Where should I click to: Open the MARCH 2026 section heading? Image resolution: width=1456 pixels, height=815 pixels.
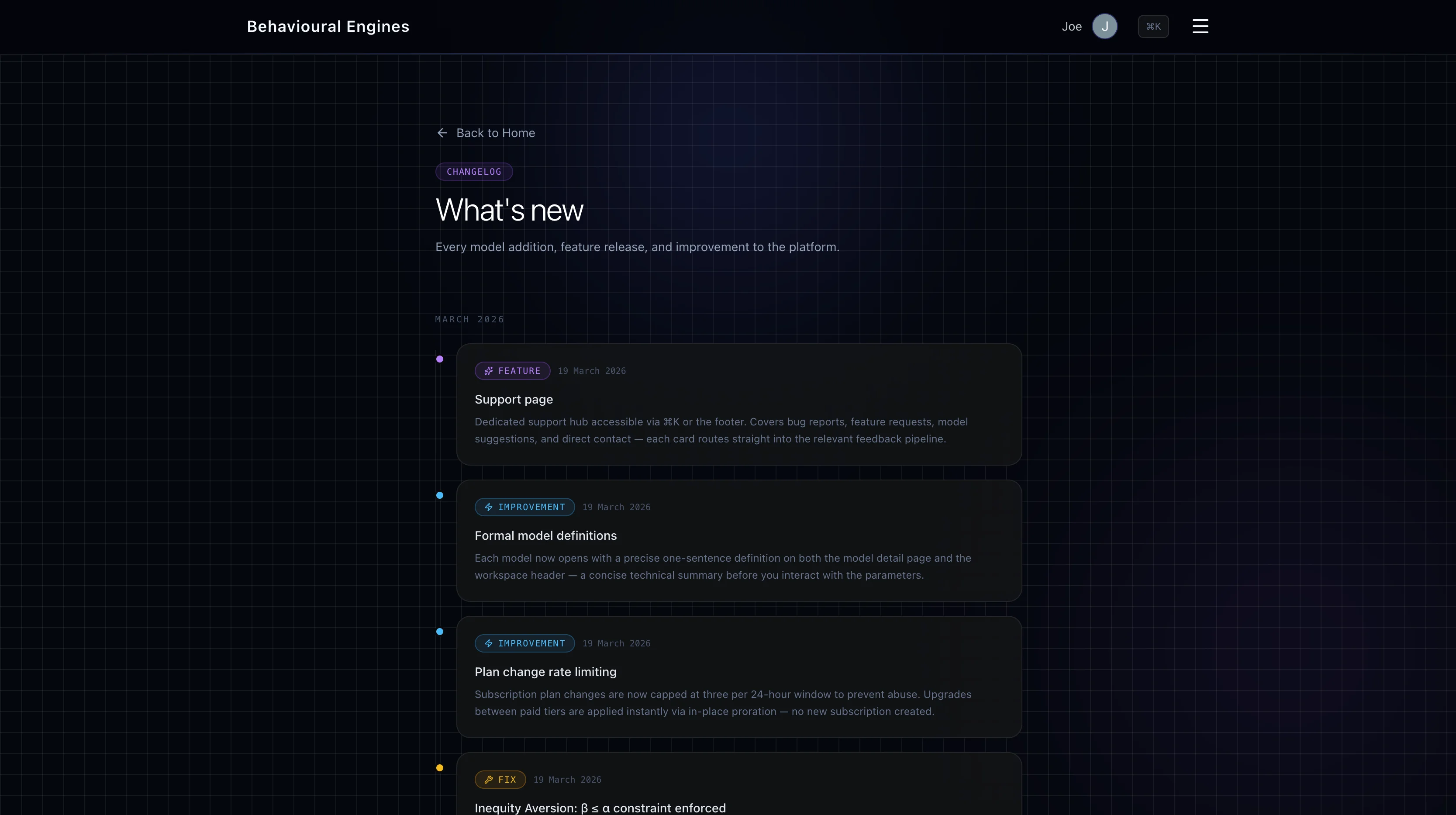coord(469,319)
